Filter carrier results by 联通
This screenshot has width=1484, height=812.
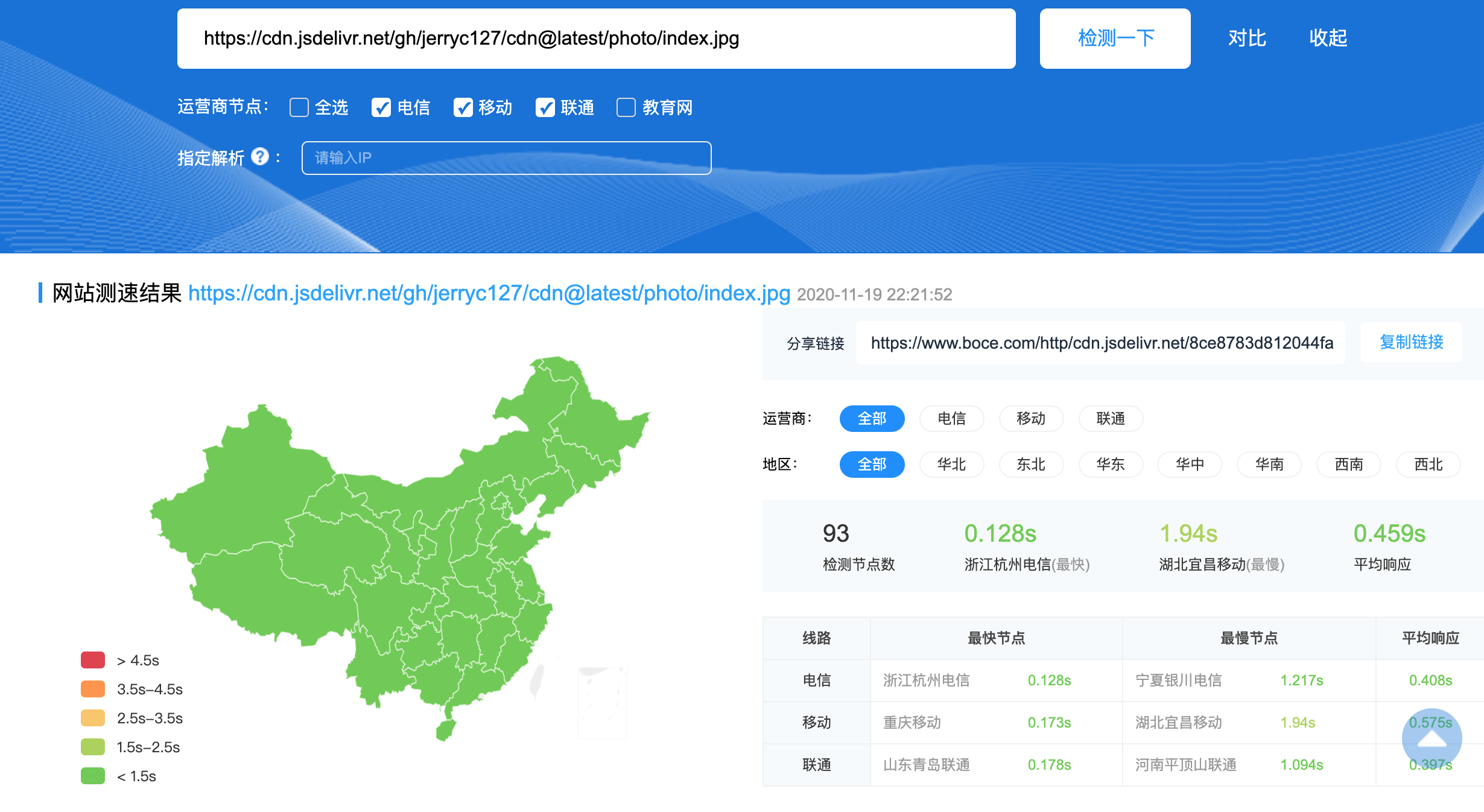(1111, 419)
